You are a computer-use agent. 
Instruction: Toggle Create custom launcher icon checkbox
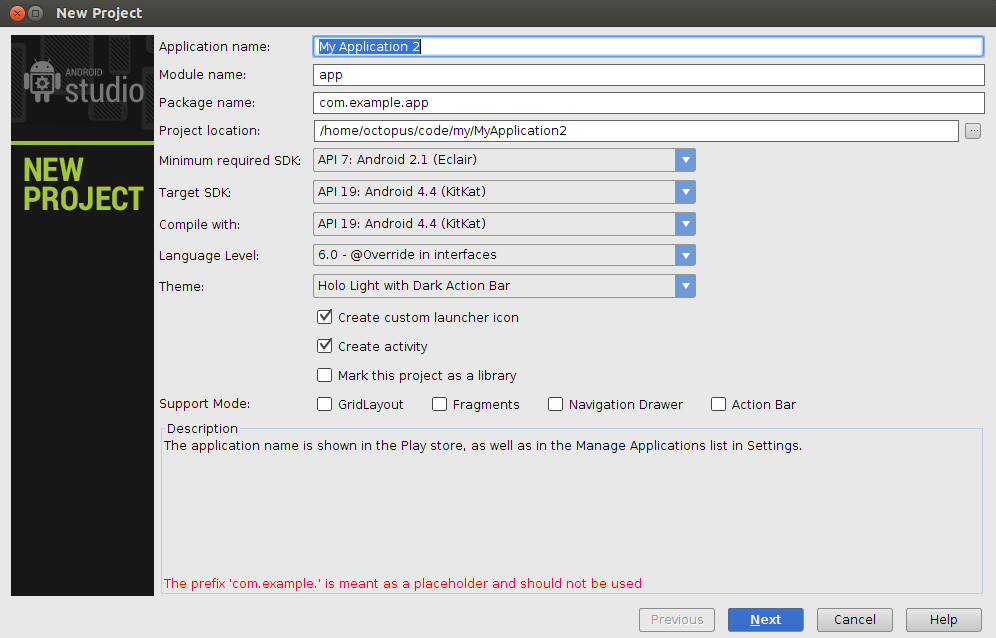(325, 316)
